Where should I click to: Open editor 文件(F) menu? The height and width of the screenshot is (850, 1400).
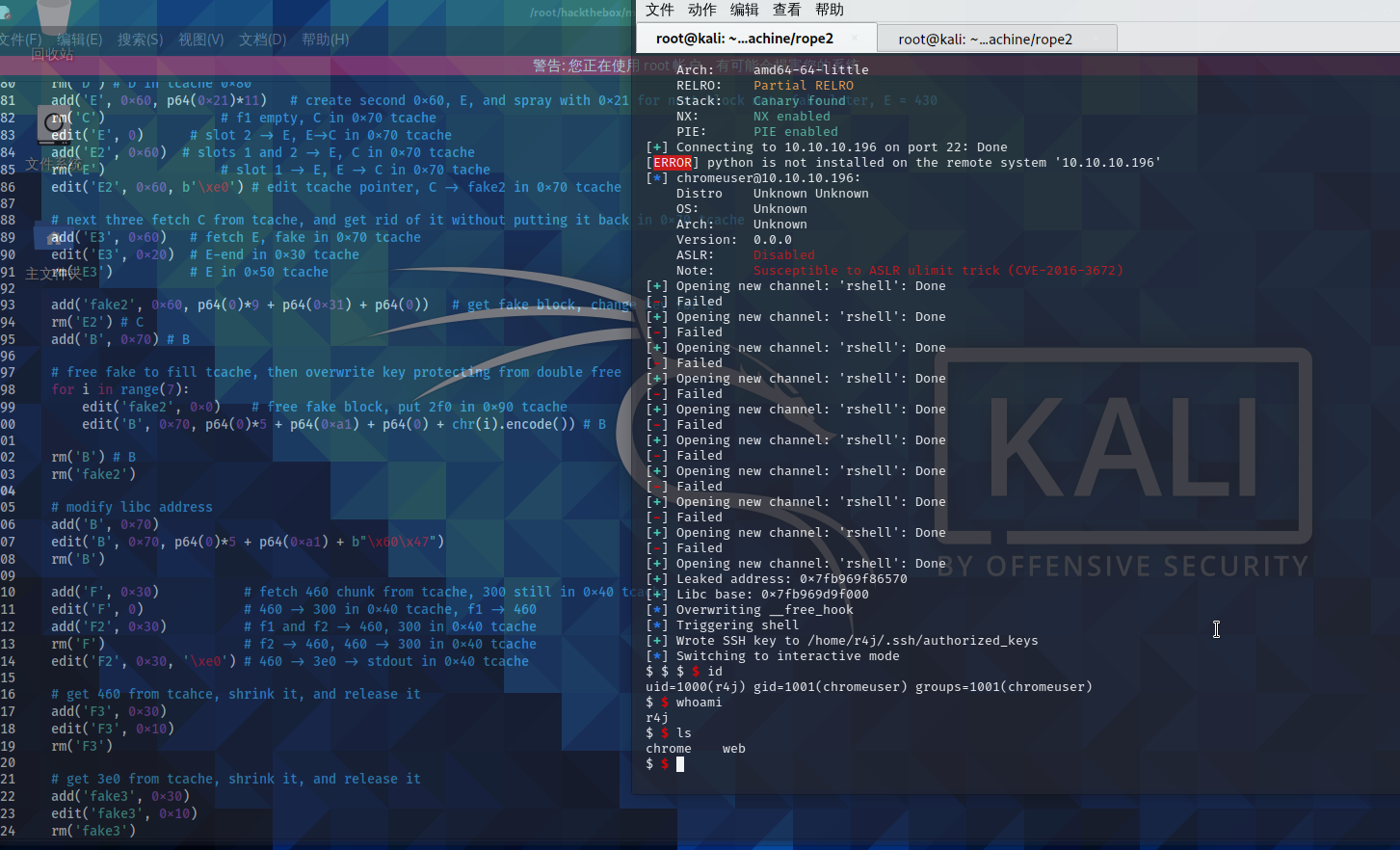pyautogui.click(x=20, y=40)
